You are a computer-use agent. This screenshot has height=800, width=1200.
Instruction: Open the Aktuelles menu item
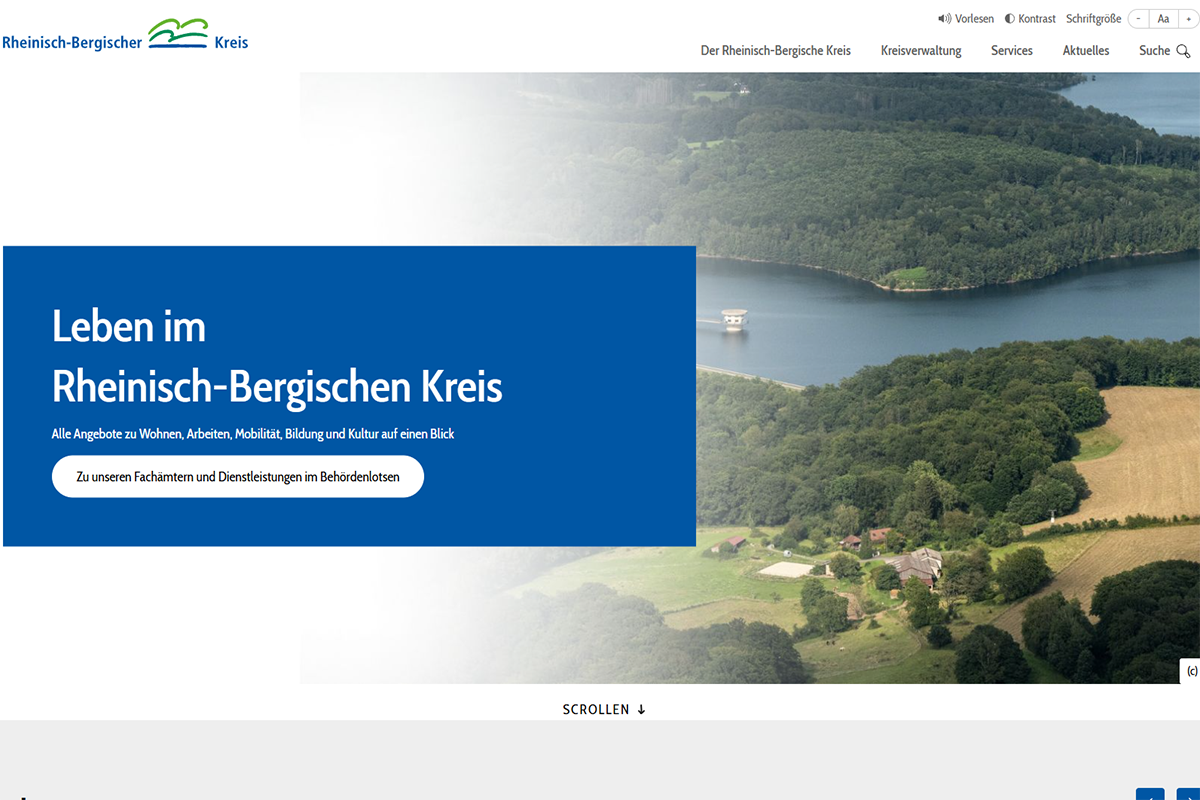pos(1086,51)
